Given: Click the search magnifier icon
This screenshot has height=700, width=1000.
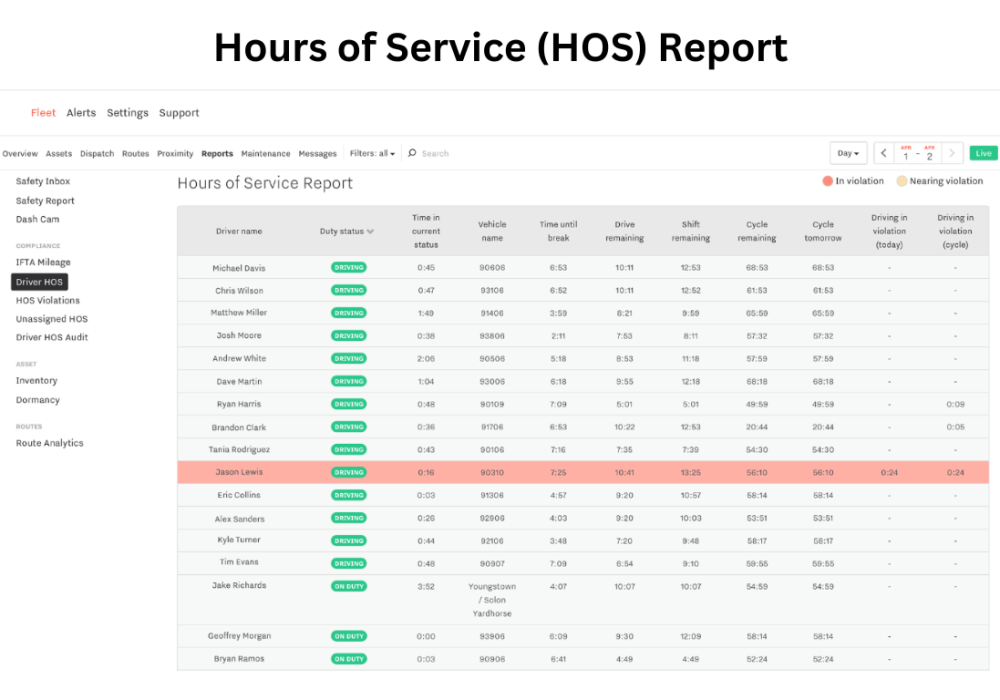Looking at the screenshot, I should [412, 154].
